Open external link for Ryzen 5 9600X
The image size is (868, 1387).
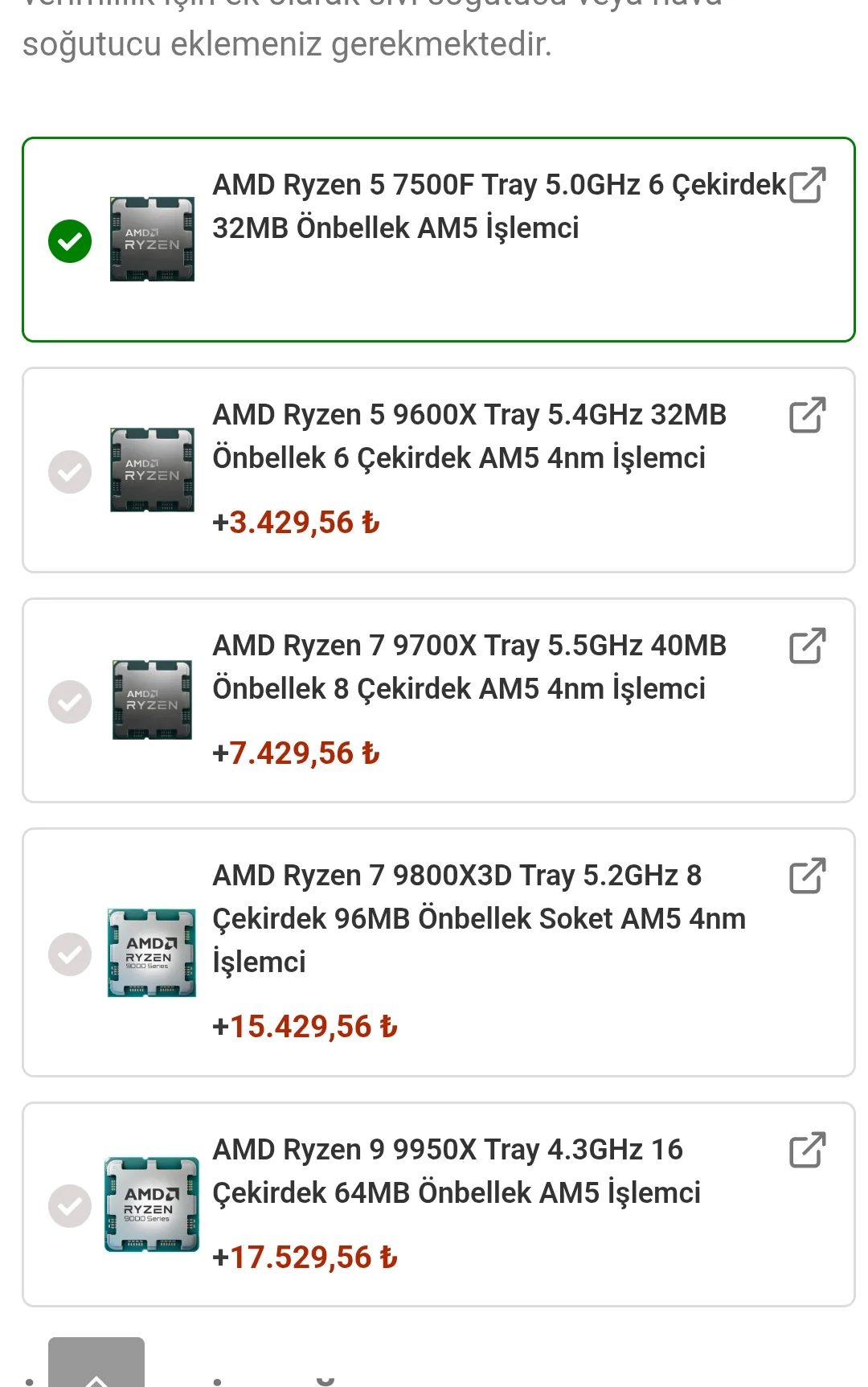[807, 415]
